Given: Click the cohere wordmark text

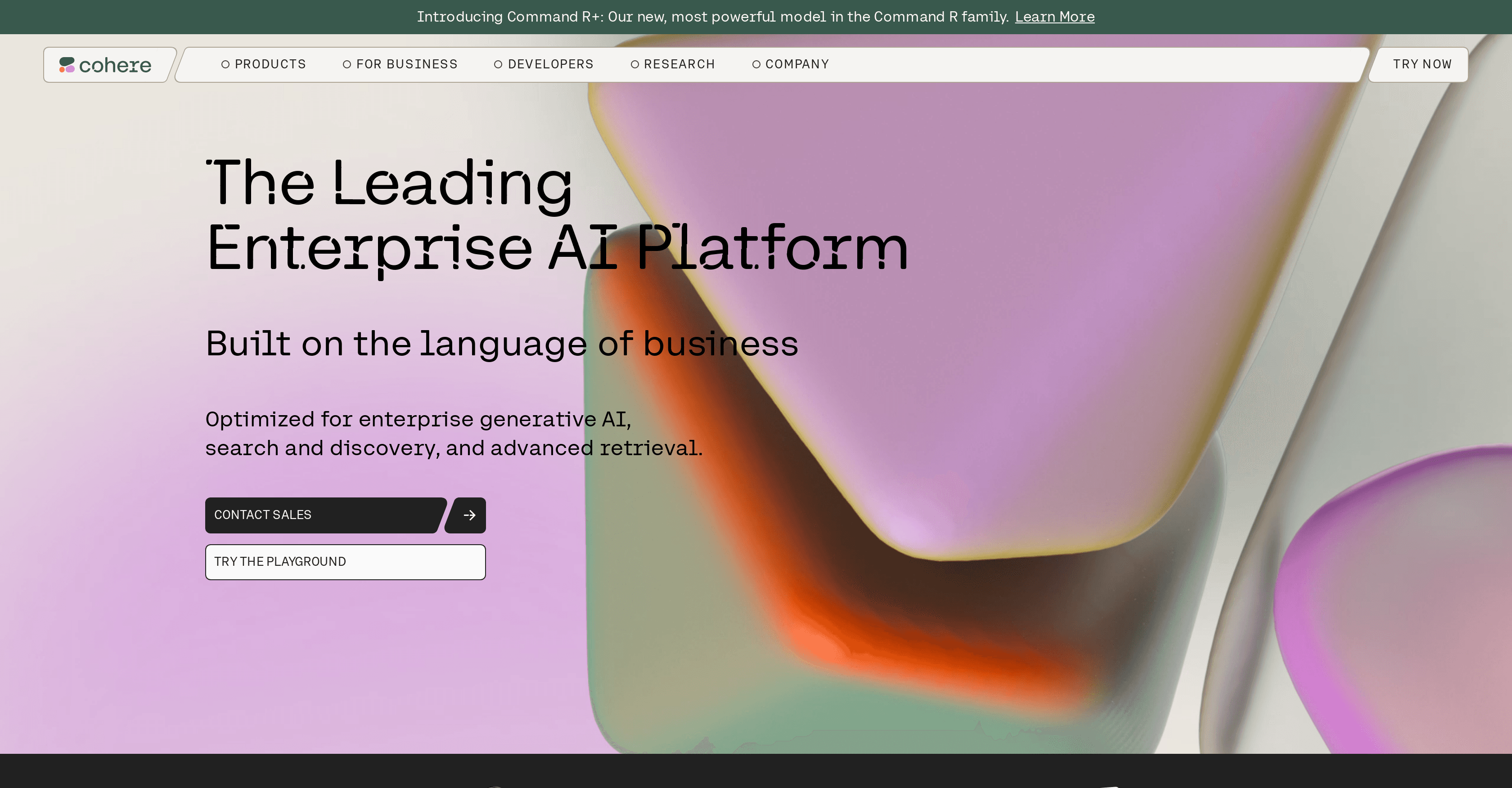Looking at the screenshot, I should (115, 65).
